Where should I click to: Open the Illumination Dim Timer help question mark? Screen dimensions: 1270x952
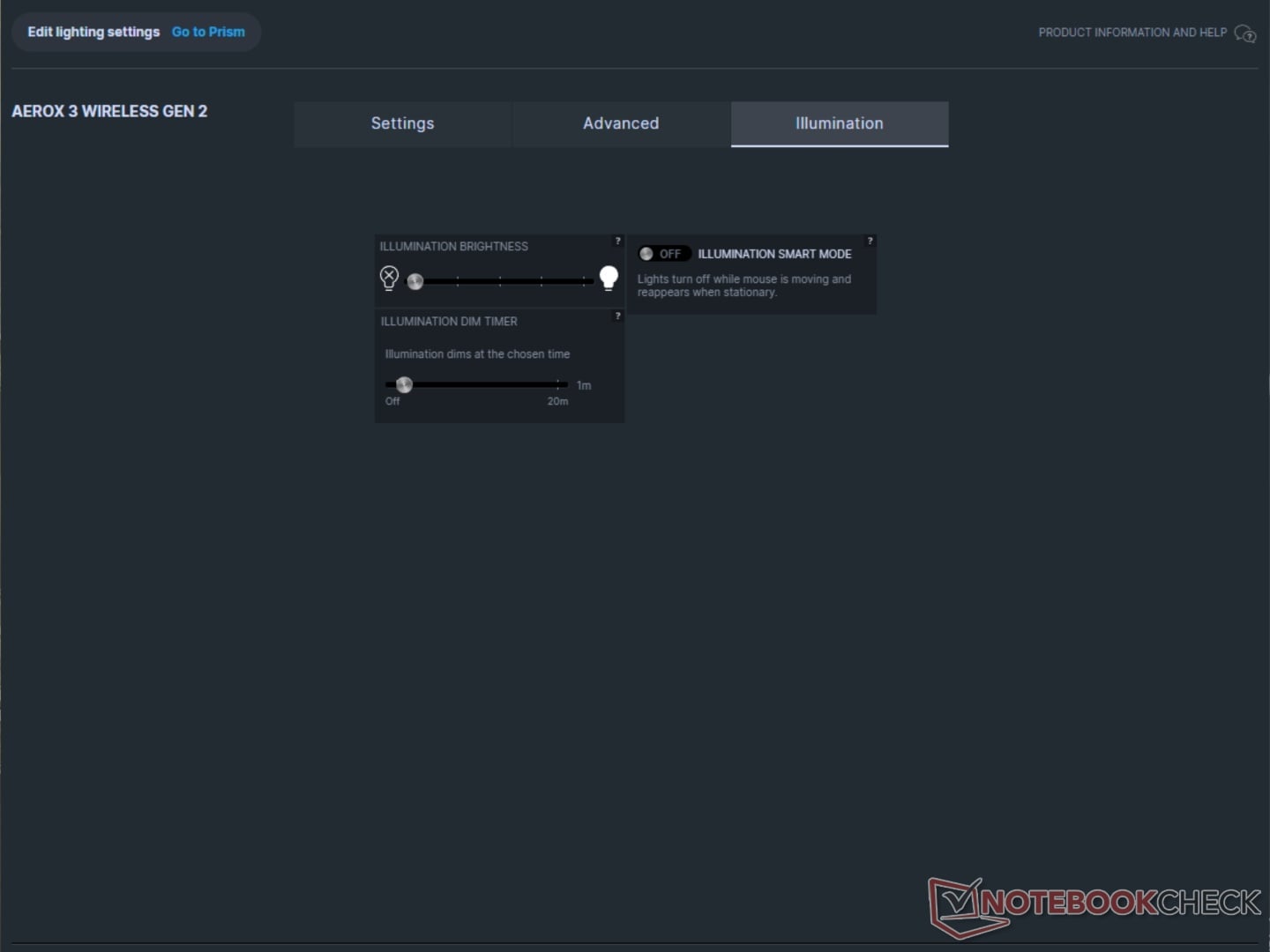click(x=617, y=316)
